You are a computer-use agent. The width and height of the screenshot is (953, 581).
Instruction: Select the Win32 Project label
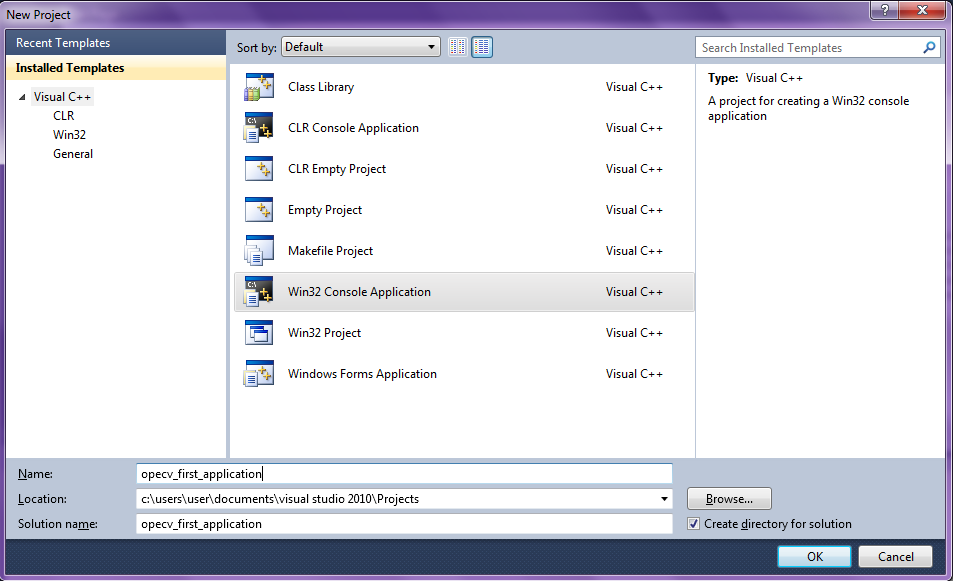324,332
